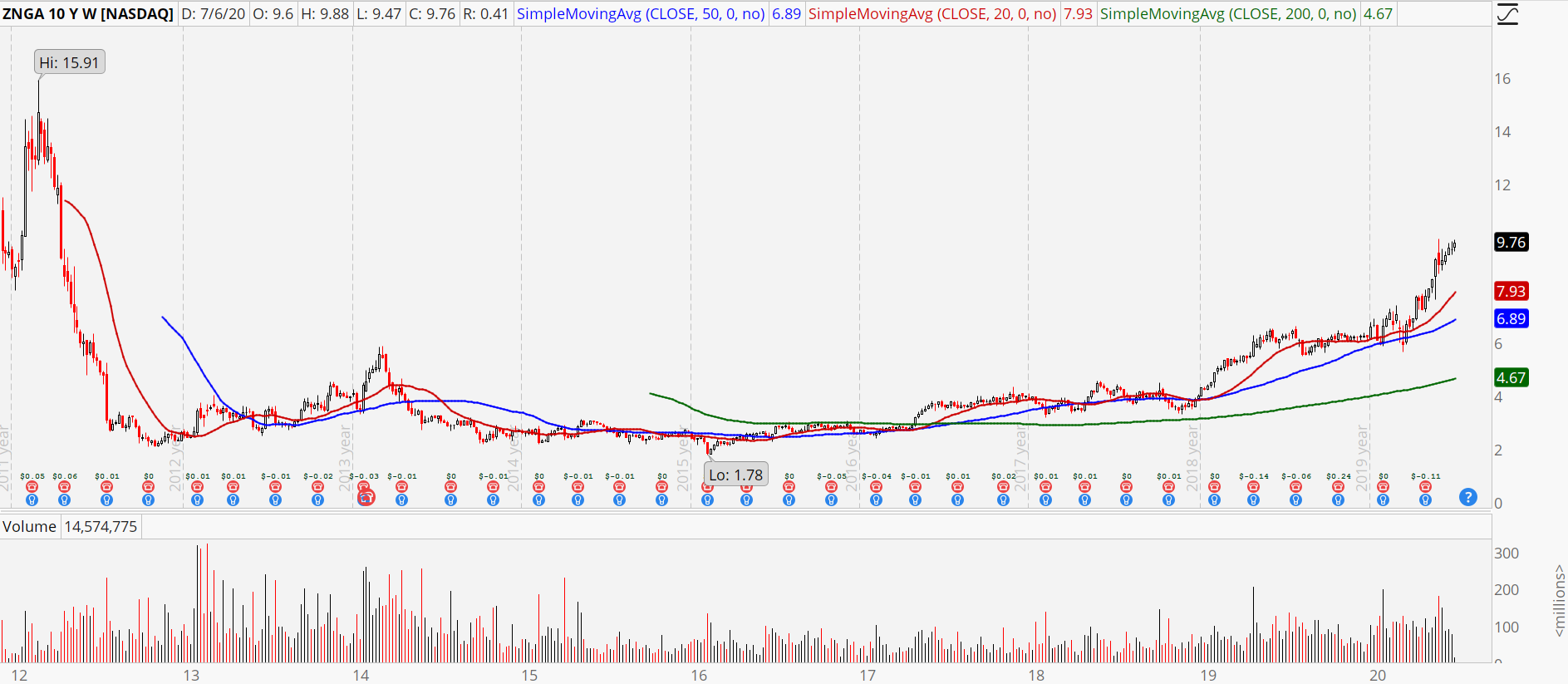Click the Hi: 15.91 price bubble
1568x684 pixels.
coord(70,62)
